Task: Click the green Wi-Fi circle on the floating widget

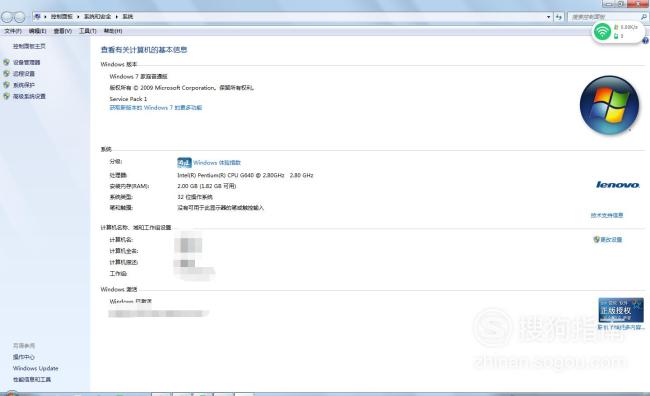Action: tap(602, 32)
